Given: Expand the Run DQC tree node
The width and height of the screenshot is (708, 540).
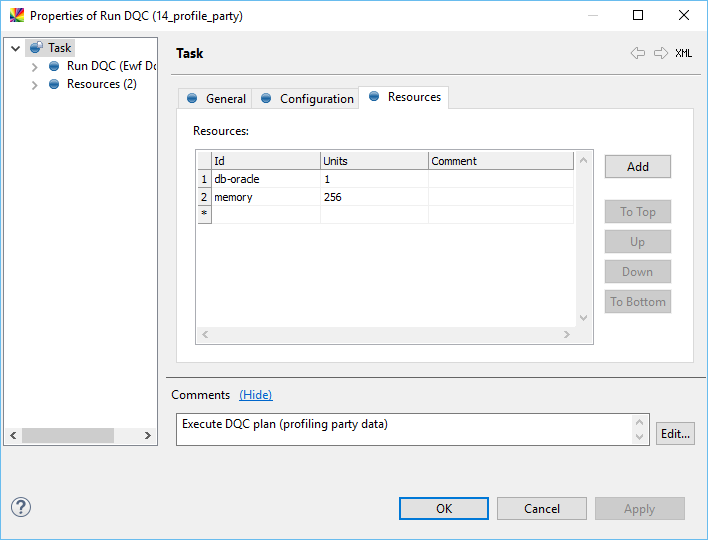Looking at the screenshot, I should (35, 67).
